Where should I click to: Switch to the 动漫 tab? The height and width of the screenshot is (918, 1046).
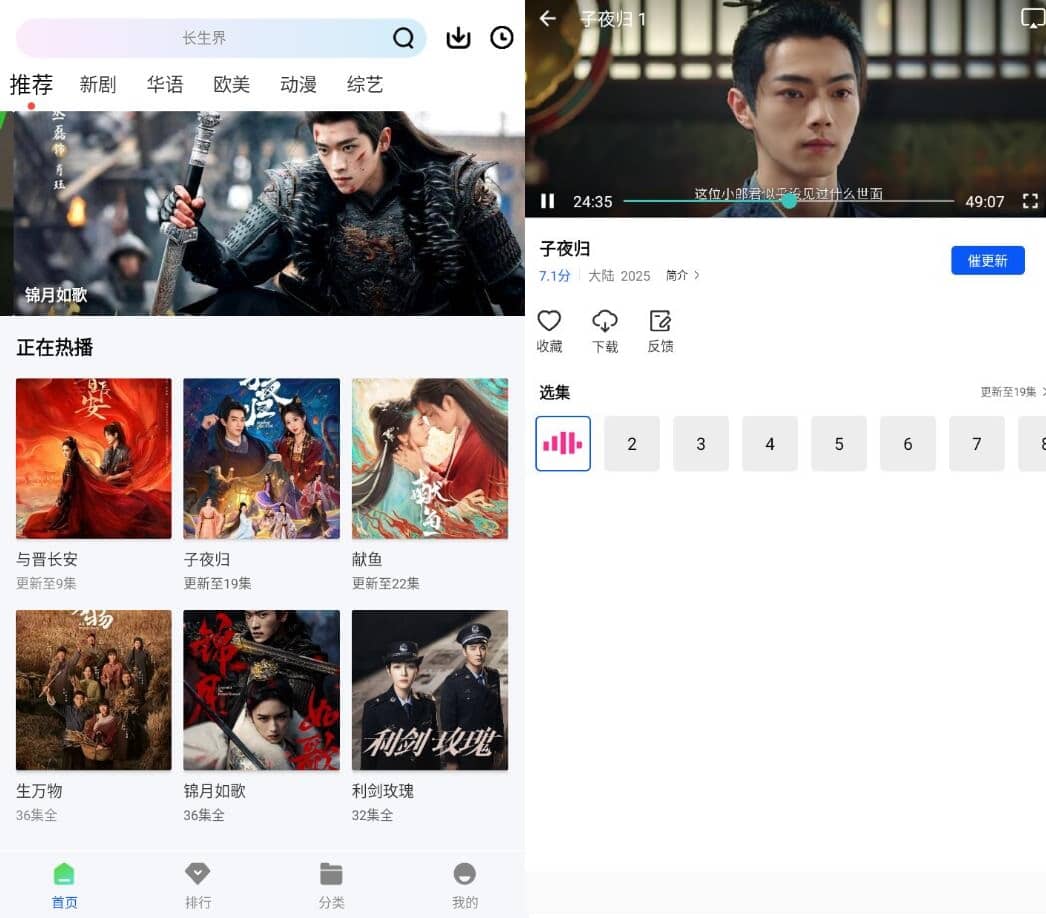coord(298,85)
